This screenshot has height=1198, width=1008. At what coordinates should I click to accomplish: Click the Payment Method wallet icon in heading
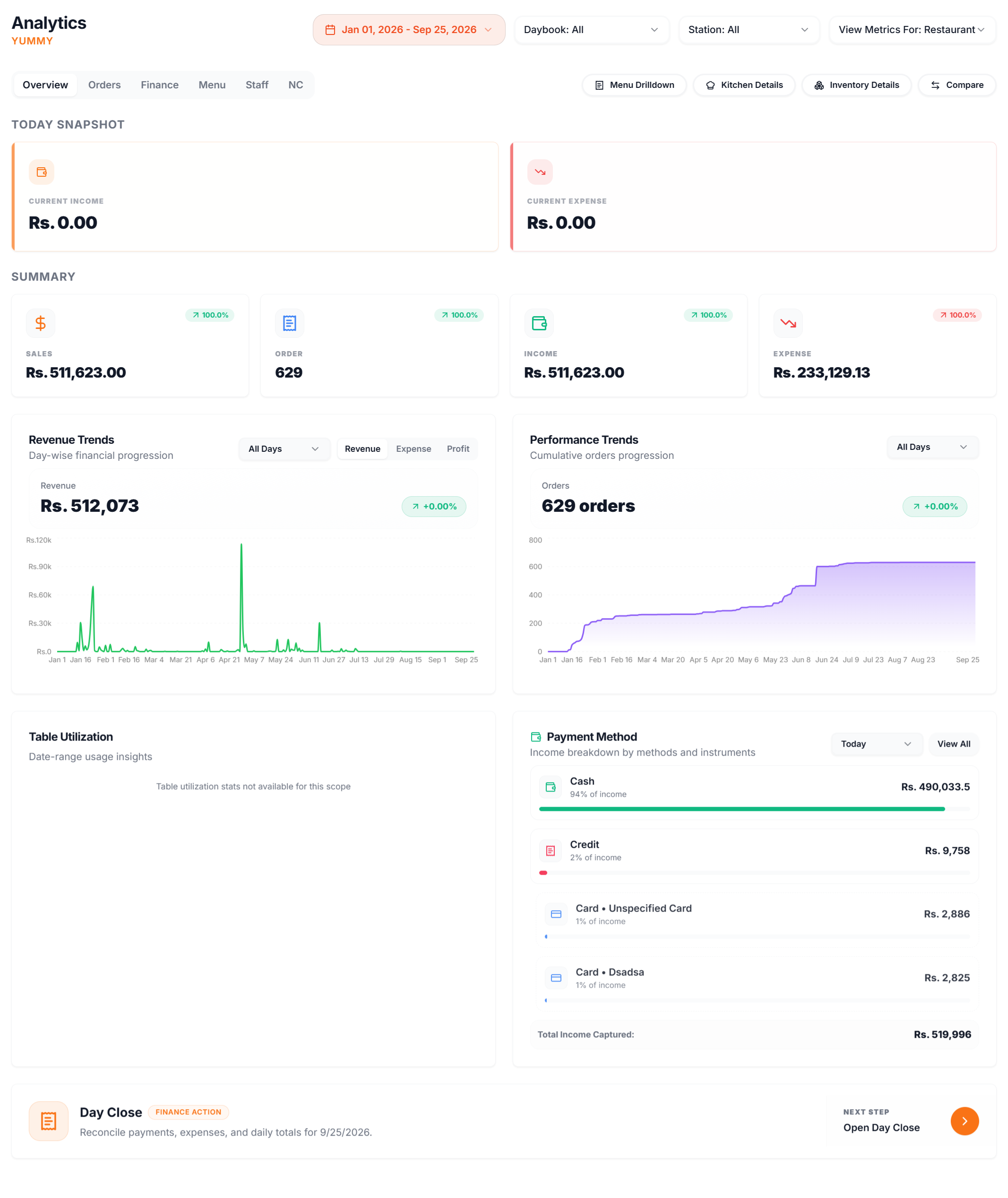click(x=535, y=737)
